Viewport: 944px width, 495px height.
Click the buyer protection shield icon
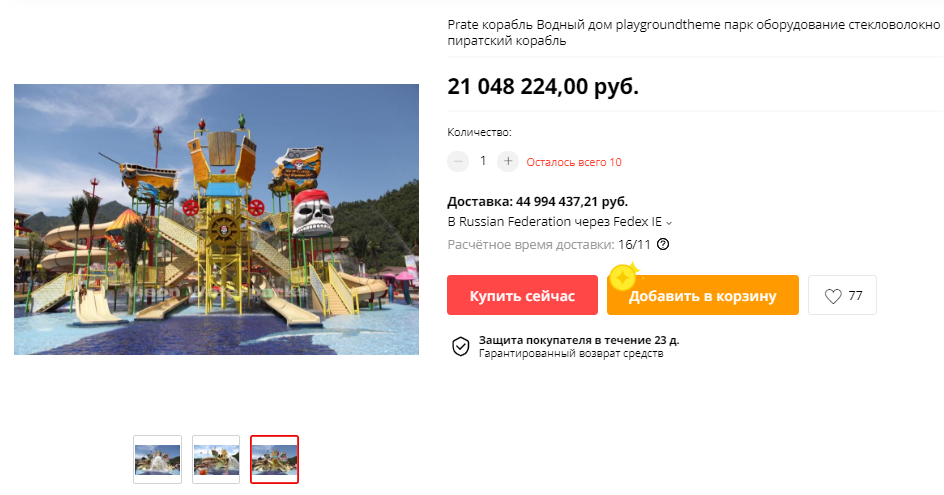pos(461,346)
